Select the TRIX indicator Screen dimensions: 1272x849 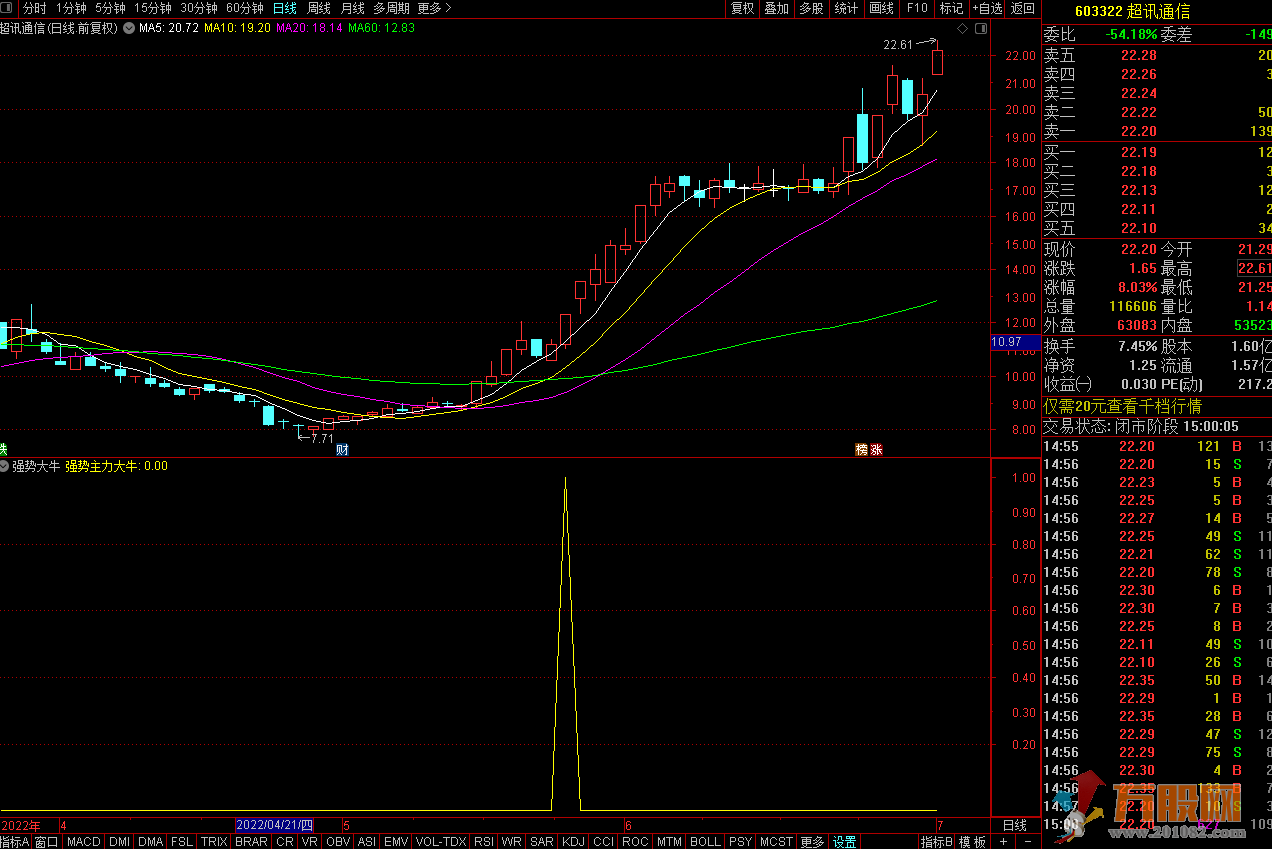coord(214,842)
